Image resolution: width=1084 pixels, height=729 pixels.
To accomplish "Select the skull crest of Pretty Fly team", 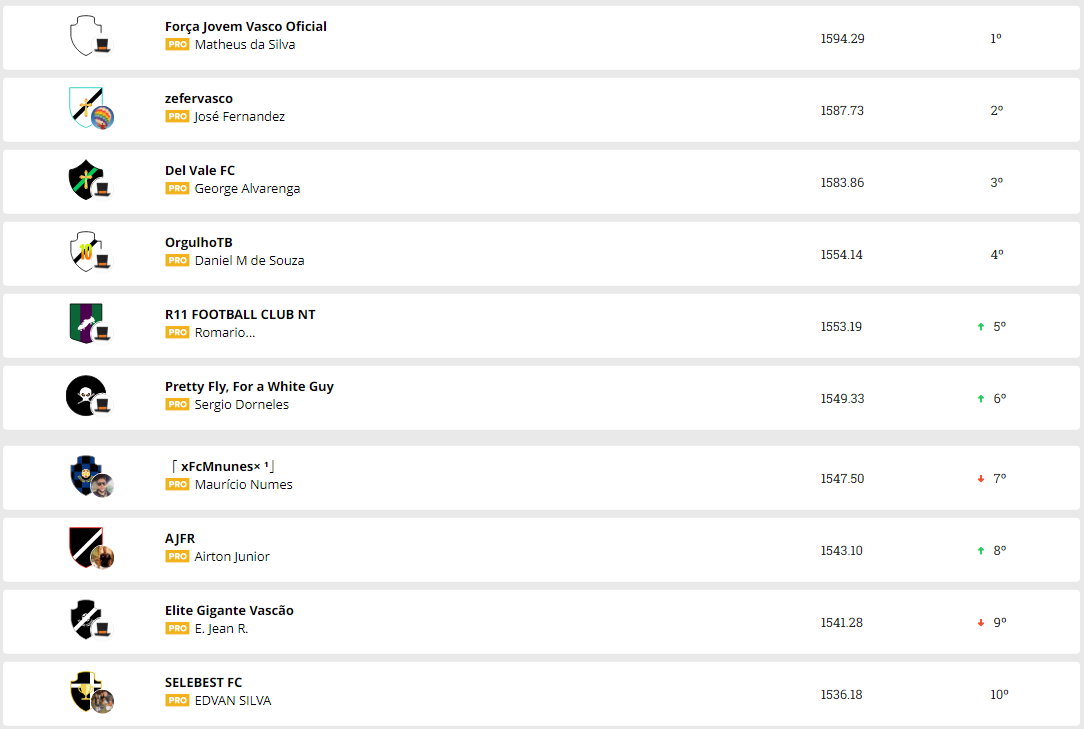I will [83, 395].
